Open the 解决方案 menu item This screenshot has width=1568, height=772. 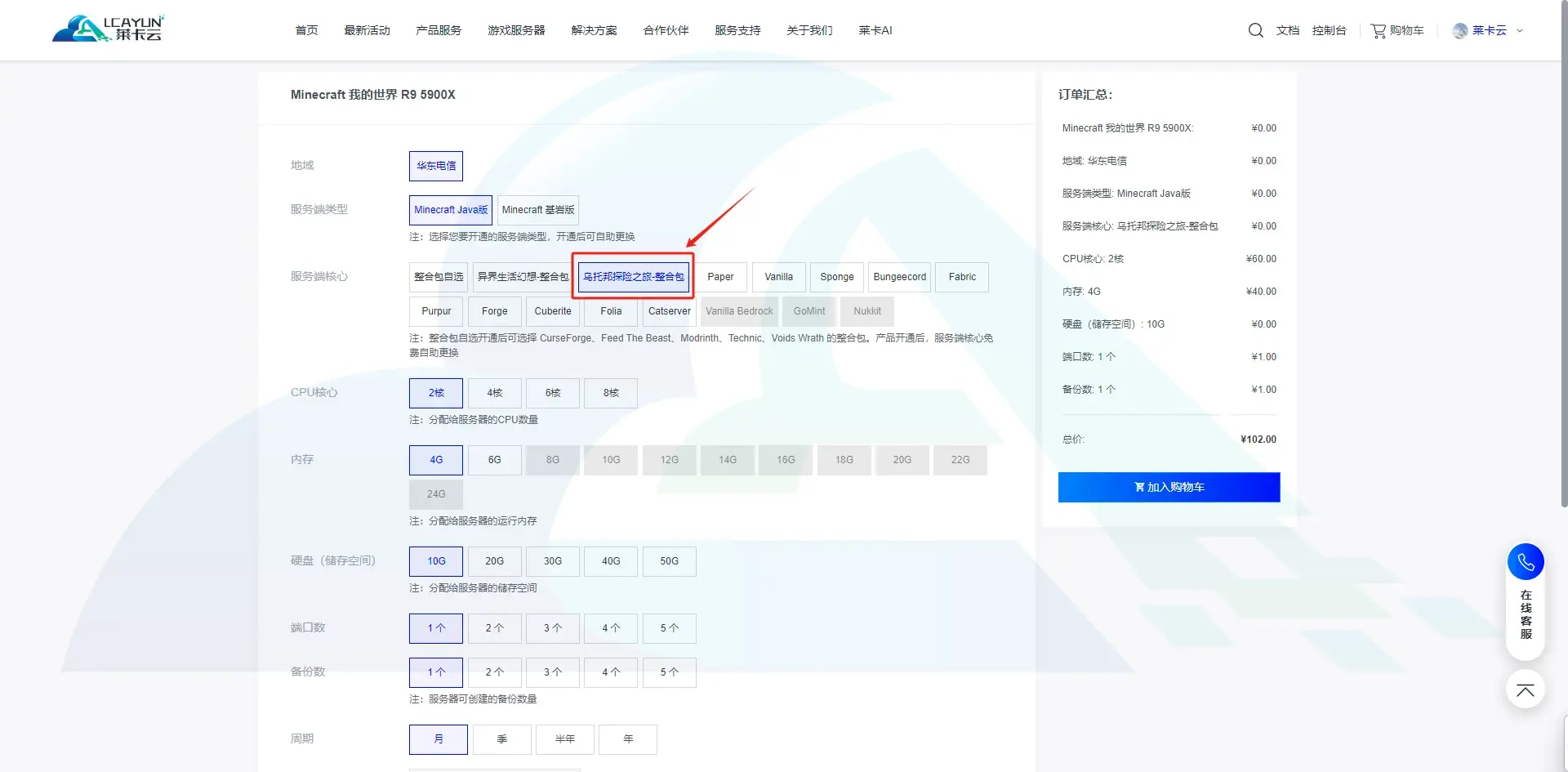pos(594,30)
